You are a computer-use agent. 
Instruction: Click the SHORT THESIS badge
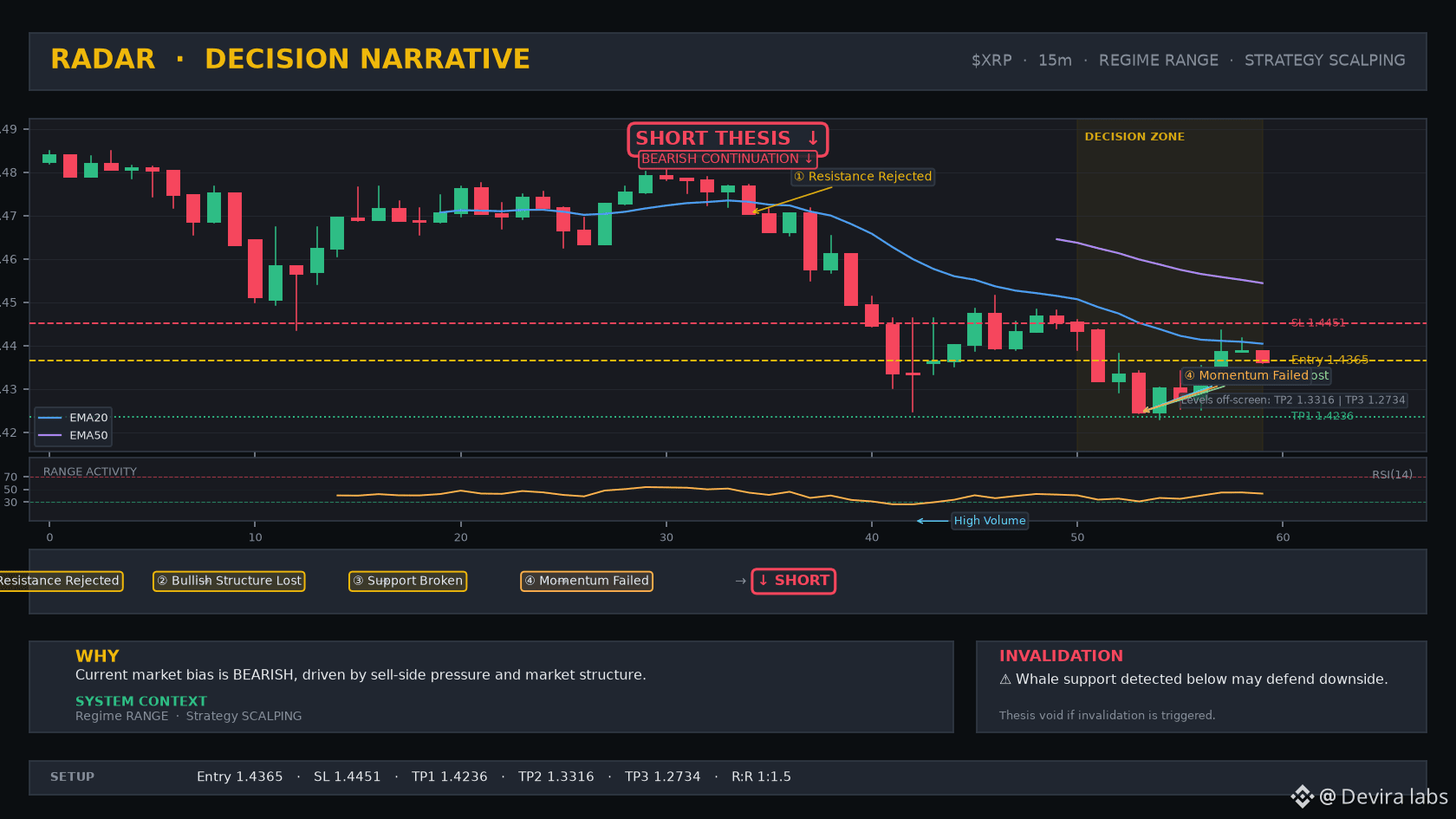[727, 139]
